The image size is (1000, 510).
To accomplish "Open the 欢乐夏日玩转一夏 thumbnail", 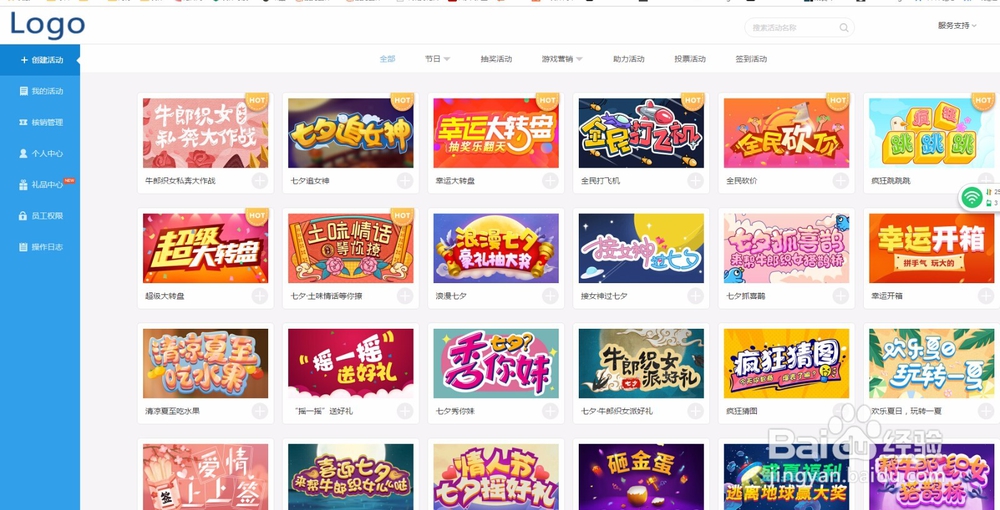I will (x=932, y=363).
